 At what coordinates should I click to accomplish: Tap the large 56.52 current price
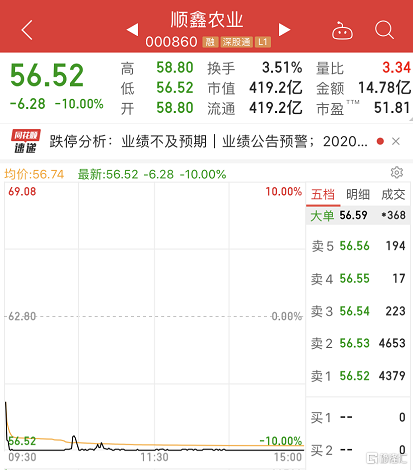click(47, 75)
